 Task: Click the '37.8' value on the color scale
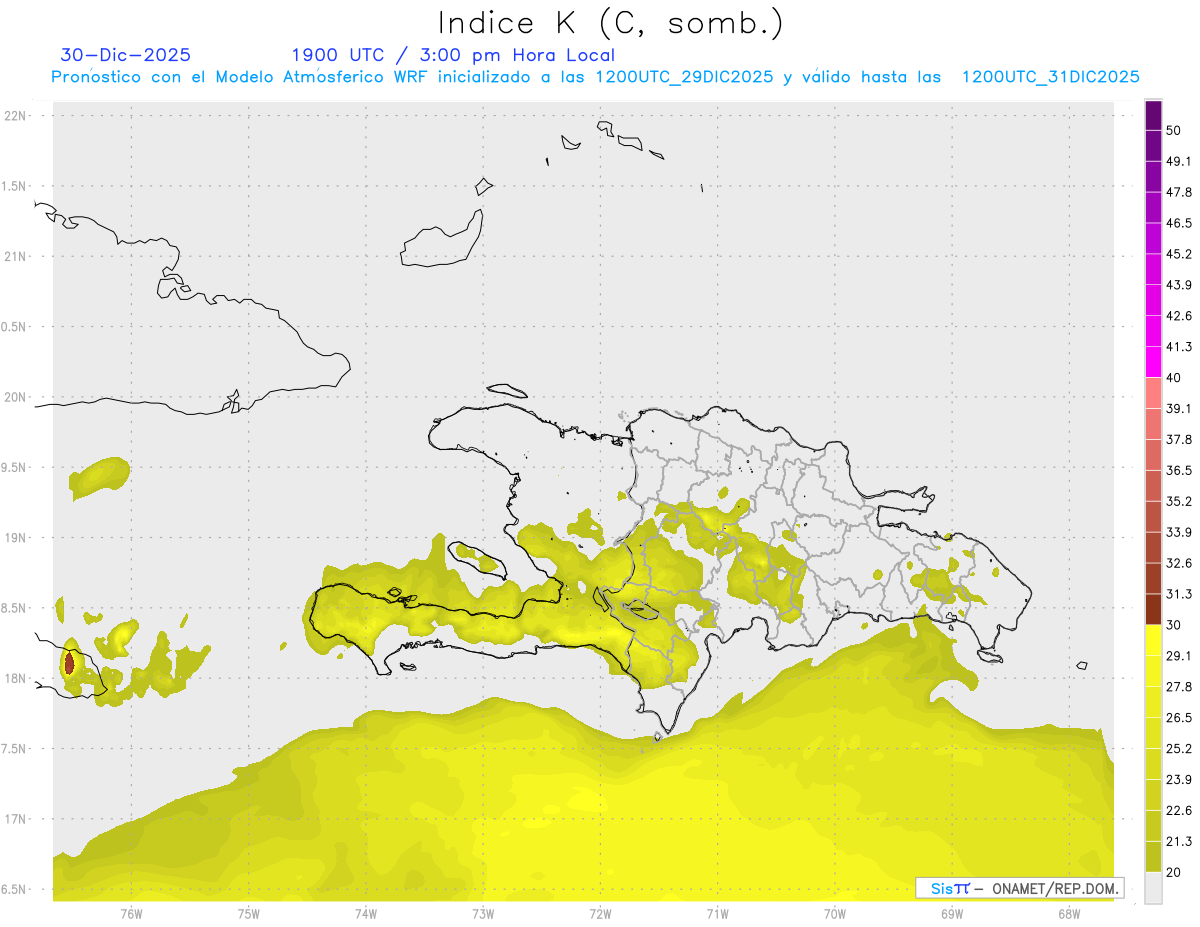point(1179,440)
